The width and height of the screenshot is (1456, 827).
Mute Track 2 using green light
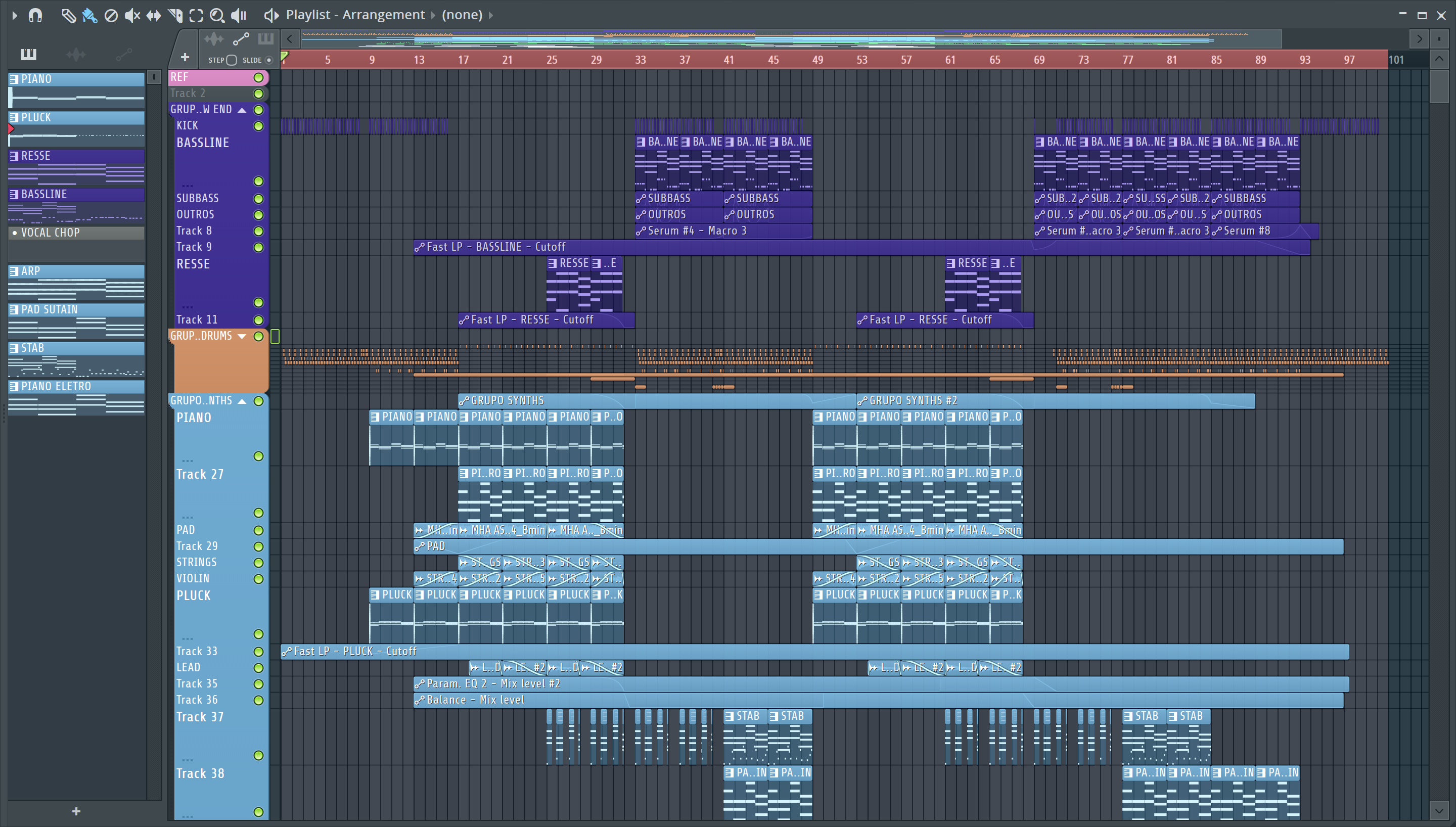258,94
